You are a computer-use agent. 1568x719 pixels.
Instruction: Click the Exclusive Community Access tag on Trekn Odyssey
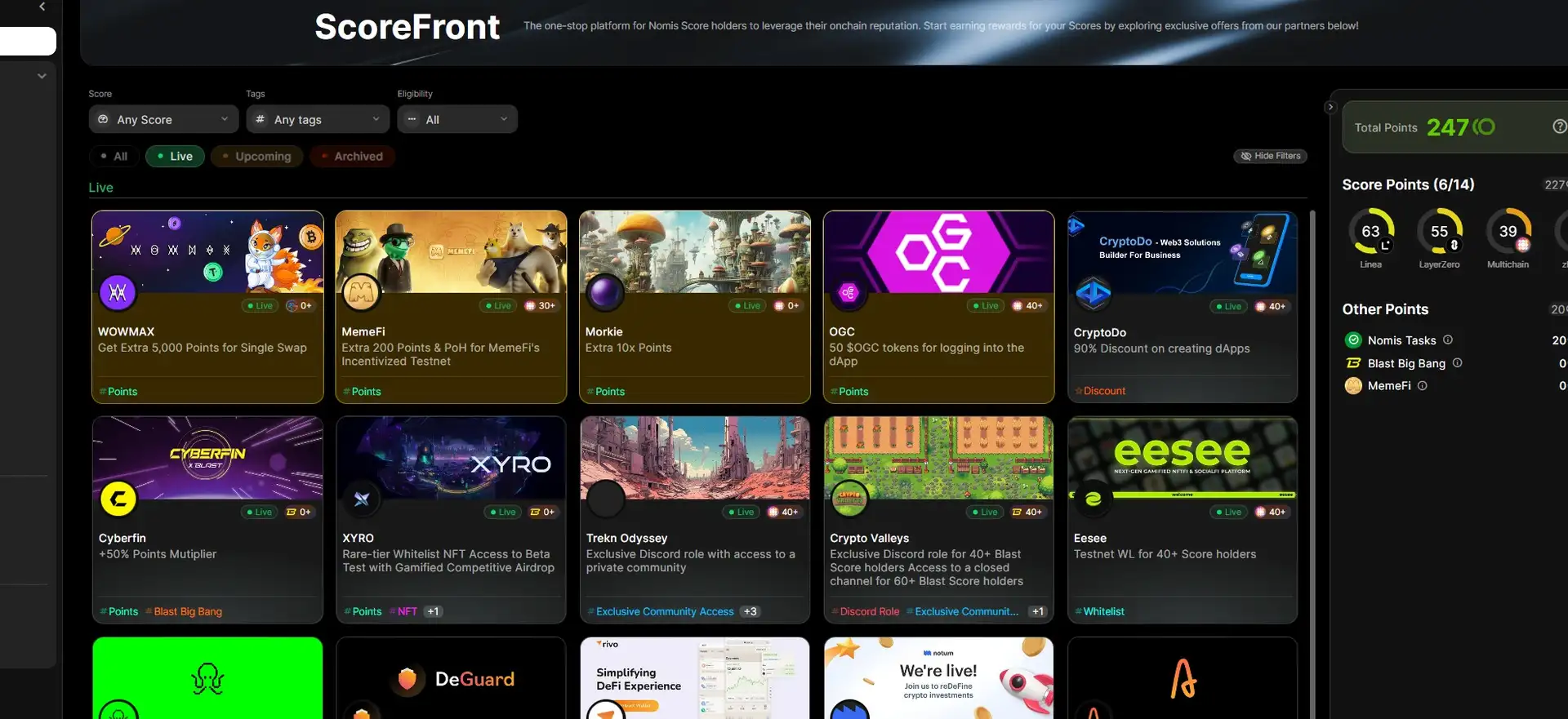tap(664, 612)
